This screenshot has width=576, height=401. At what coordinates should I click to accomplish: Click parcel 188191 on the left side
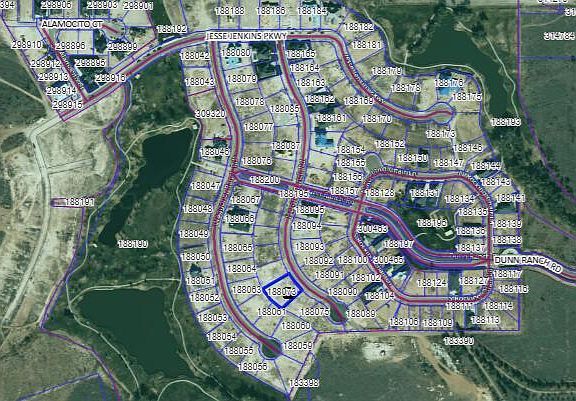pos(79,202)
